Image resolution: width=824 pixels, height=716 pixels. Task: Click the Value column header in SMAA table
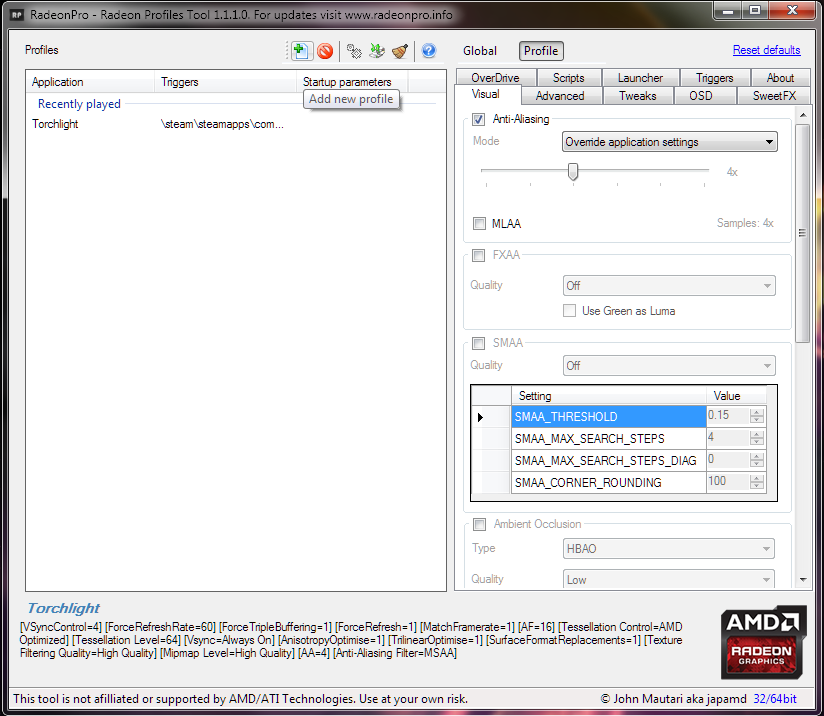pos(736,396)
